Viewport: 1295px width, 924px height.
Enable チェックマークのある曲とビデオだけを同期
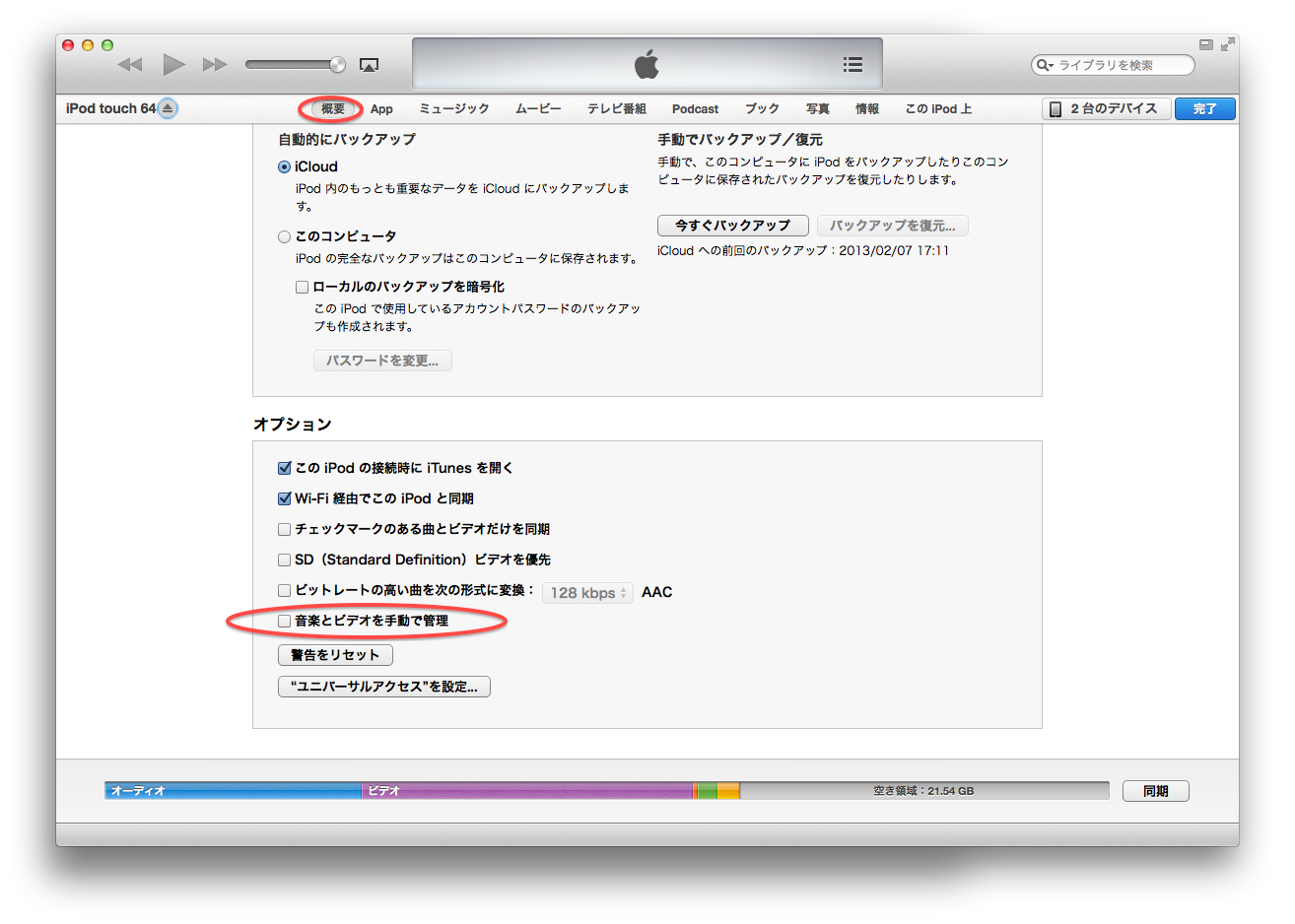pyautogui.click(x=285, y=530)
